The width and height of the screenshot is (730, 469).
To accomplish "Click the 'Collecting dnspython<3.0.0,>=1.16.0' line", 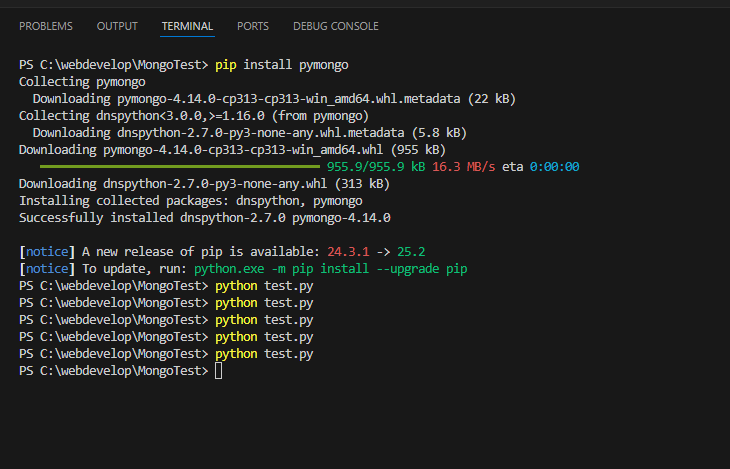I will (x=194, y=116).
